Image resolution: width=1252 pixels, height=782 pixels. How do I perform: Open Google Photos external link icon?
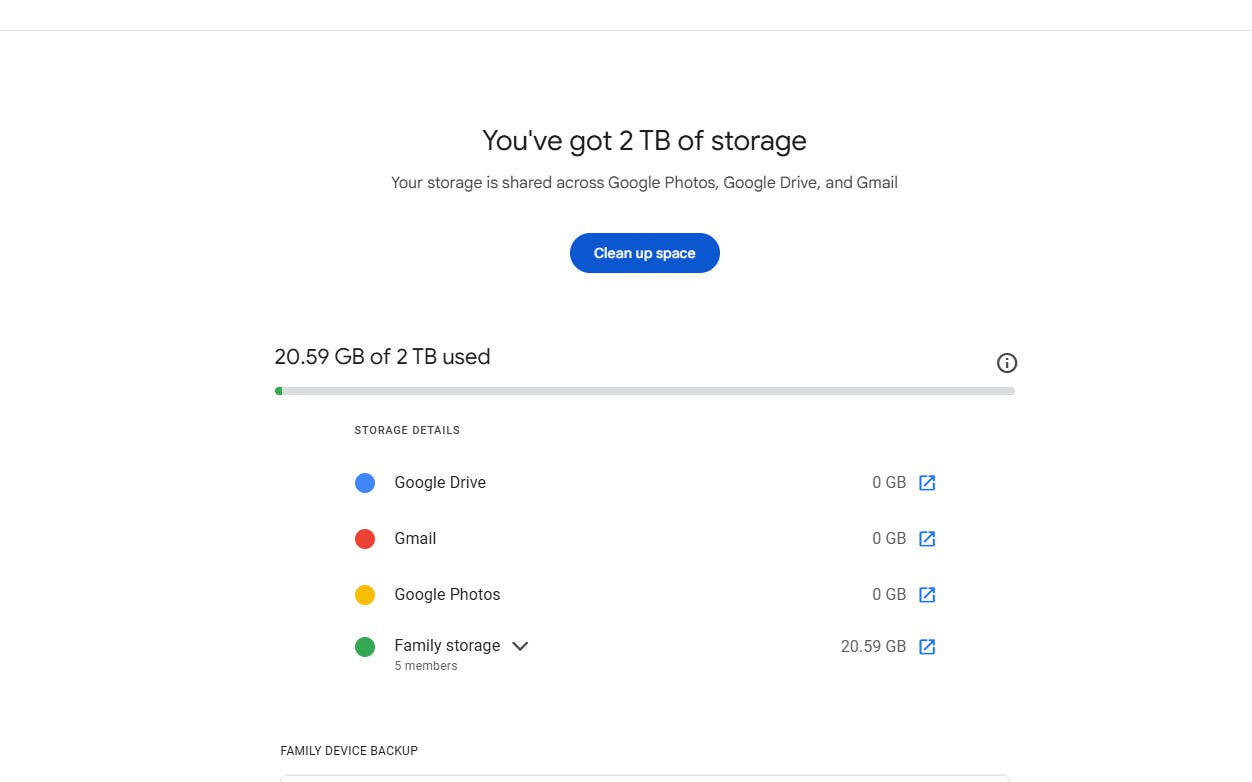[x=927, y=595]
